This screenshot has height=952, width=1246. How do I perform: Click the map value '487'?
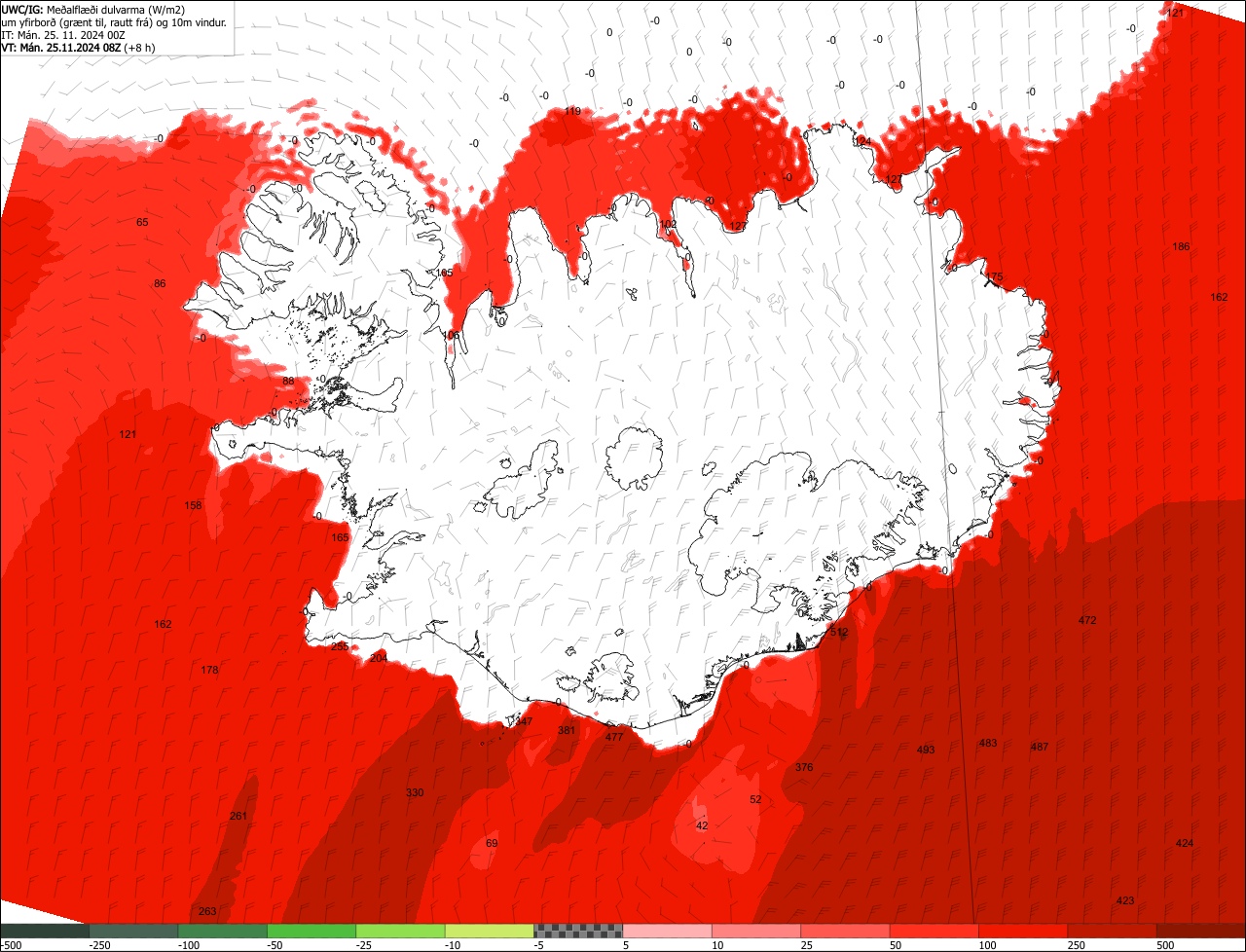(x=1040, y=747)
